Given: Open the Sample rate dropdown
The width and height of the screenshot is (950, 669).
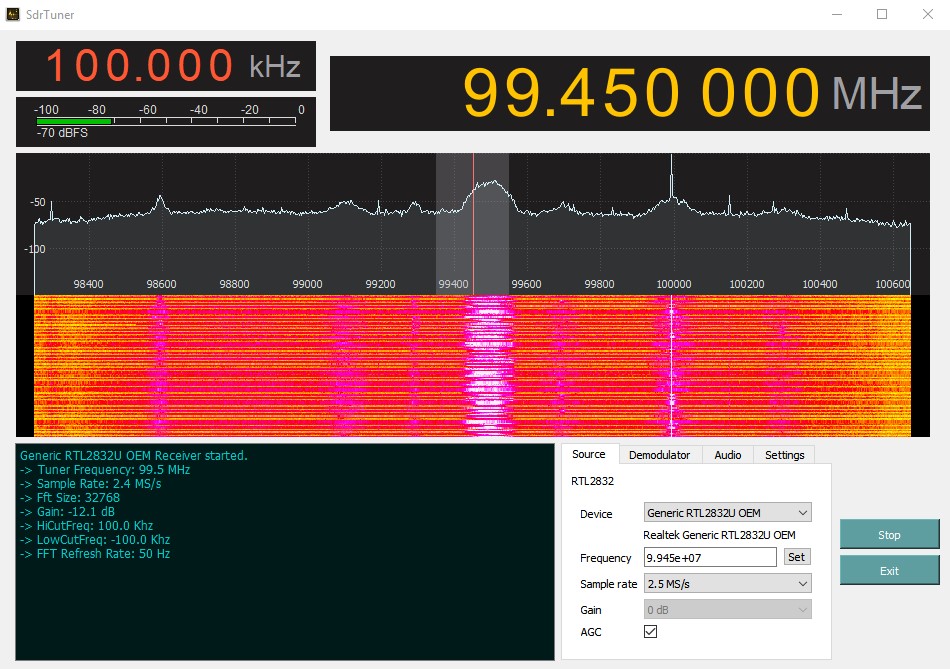Looking at the screenshot, I should pyautogui.click(x=728, y=584).
